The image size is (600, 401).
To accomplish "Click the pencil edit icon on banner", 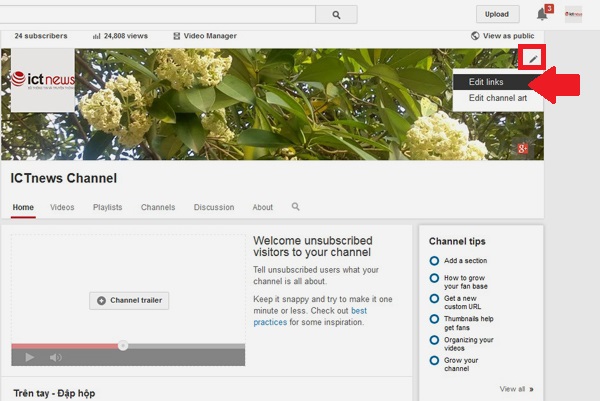I will (532, 59).
